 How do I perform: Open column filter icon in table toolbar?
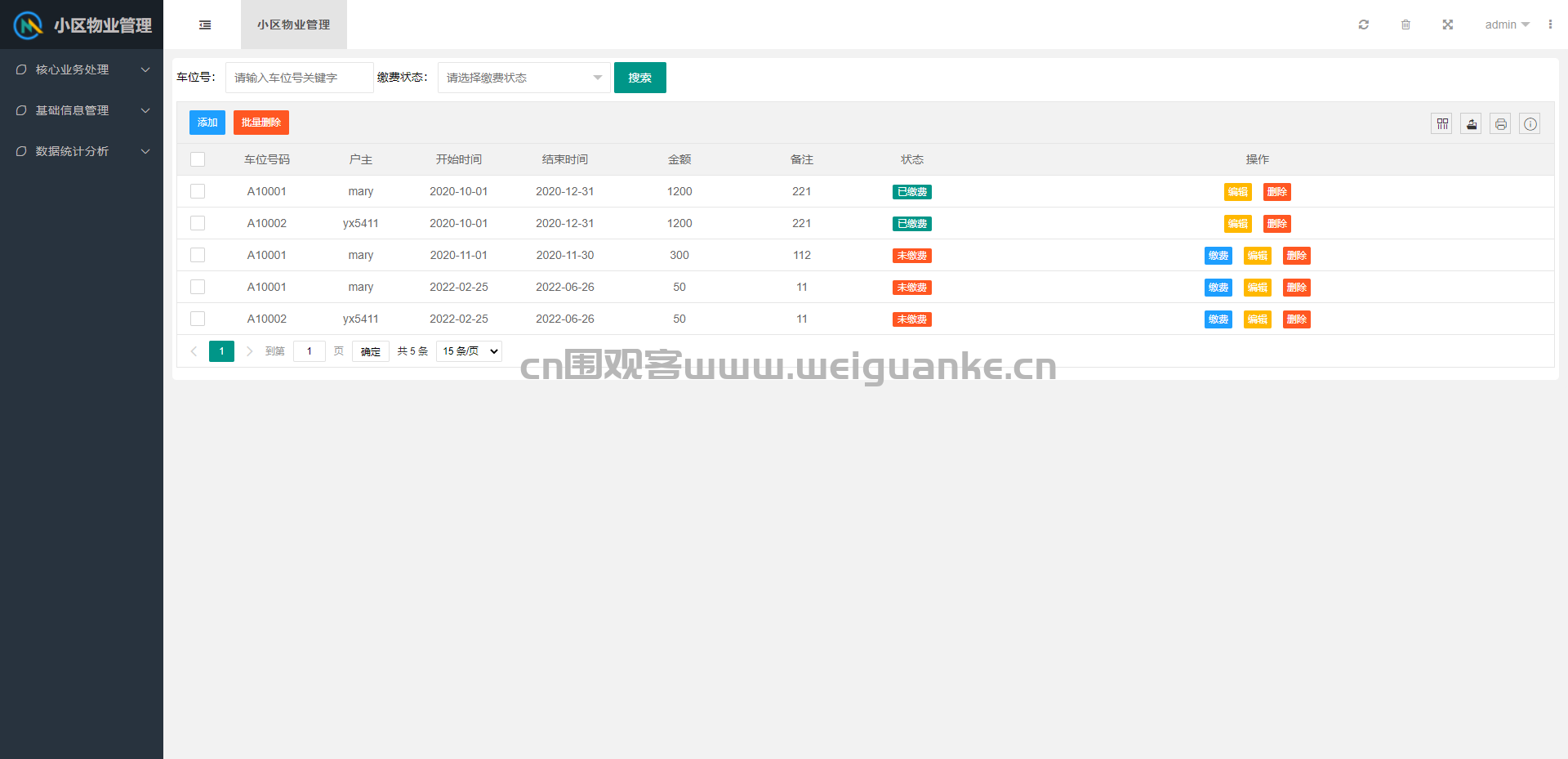[x=1442, y=123]
